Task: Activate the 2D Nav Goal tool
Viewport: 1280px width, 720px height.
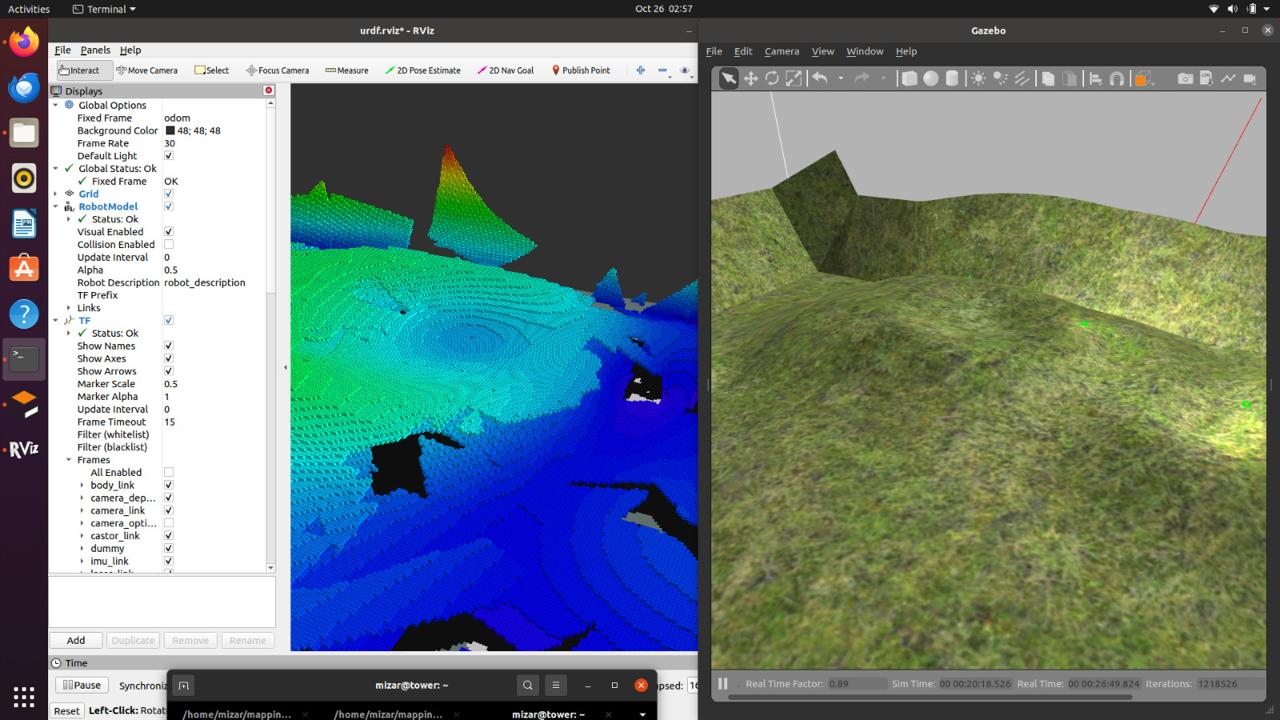Action: tap(505, 71)
